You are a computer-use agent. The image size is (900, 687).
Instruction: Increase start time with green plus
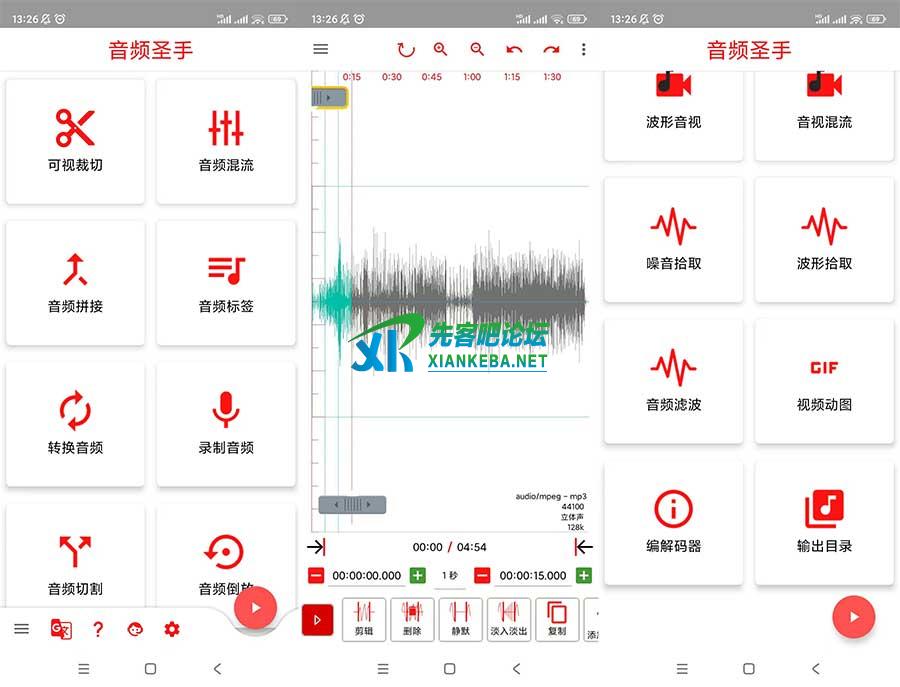pyautogui.click(x=417, y=576)
